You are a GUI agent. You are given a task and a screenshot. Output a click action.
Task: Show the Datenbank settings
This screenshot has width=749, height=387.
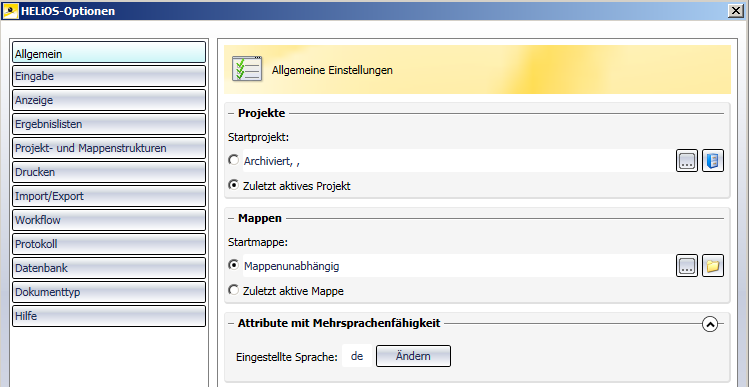click(x=109, y=268)
